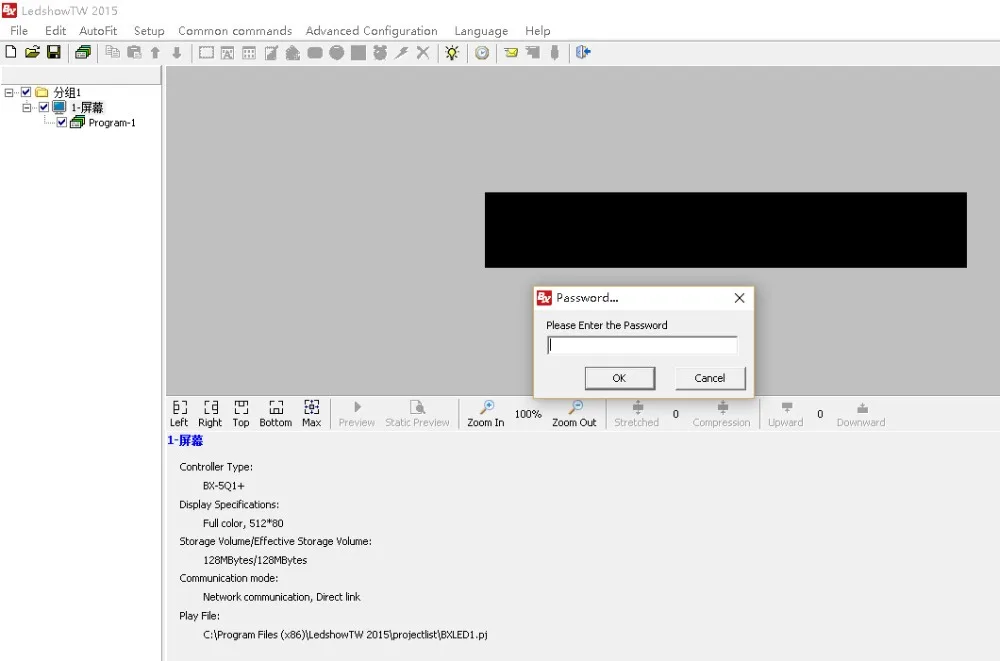Open the Language menu
1000x661 pixels.
[481, 31]
